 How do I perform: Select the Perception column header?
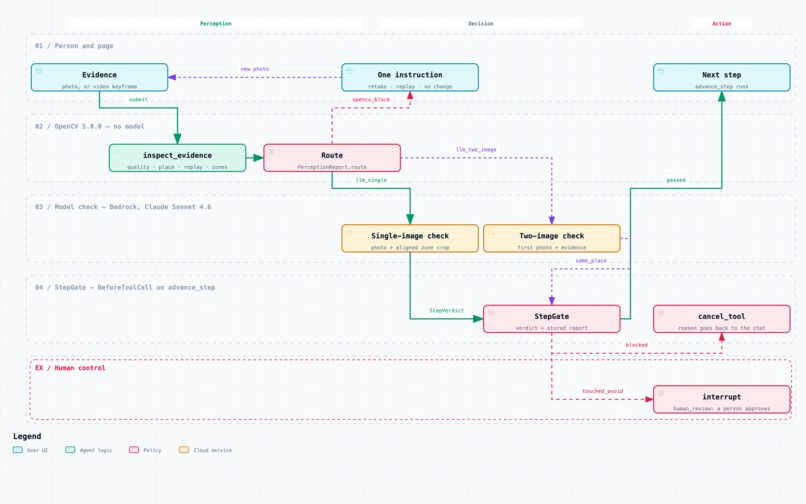216,23
